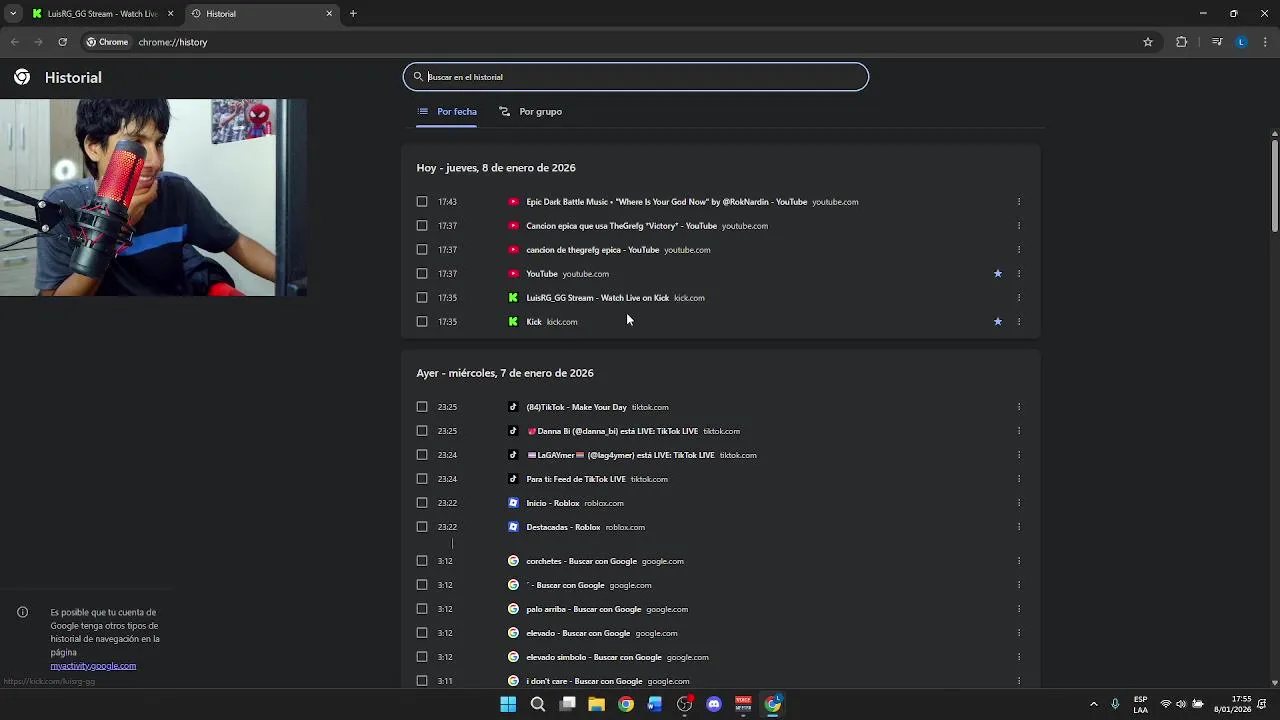1280x720 pixels.
Task: Open the myactivity.google.com link
Action: [93, 666]
